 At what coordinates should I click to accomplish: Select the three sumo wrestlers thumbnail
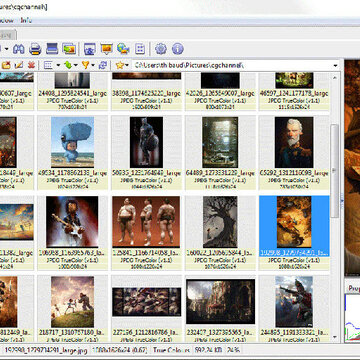(x=146, y=222)
